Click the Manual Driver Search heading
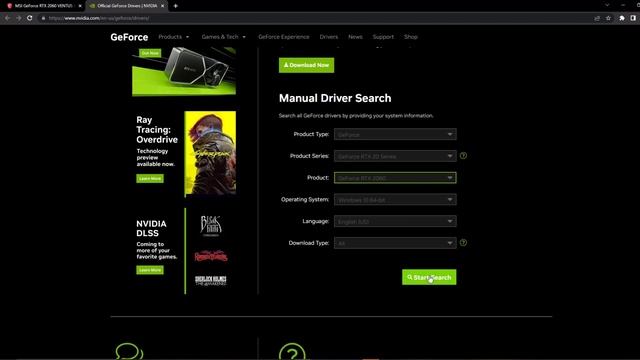Screen dimensions: 640x360 point(335,98)
